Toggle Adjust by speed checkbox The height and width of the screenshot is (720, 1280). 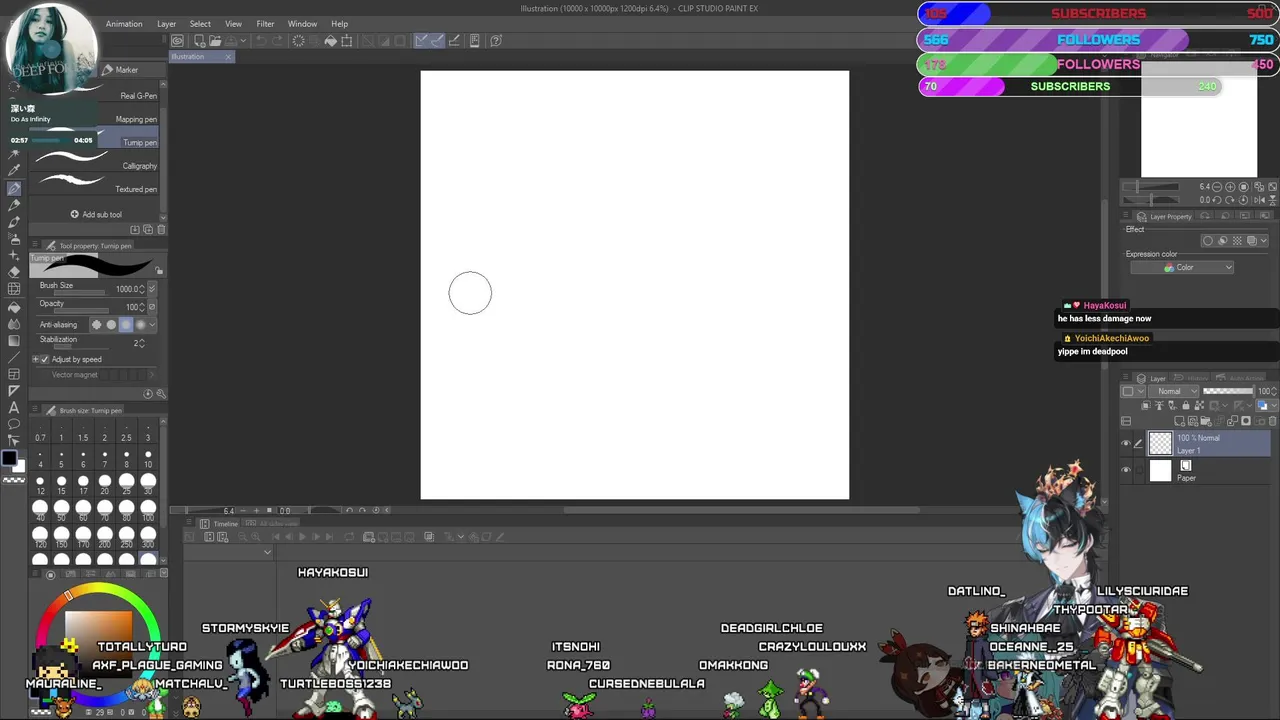tap(45, 359)
